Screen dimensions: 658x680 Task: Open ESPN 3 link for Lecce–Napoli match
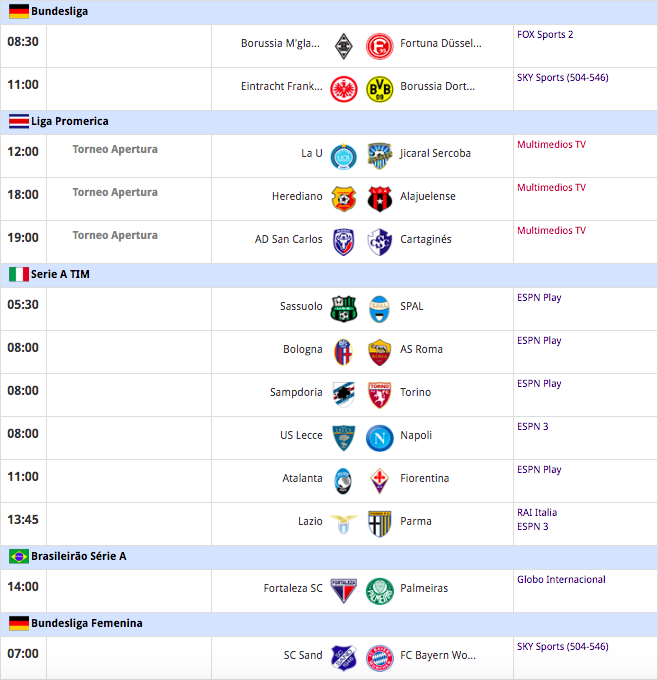(533, 427)
